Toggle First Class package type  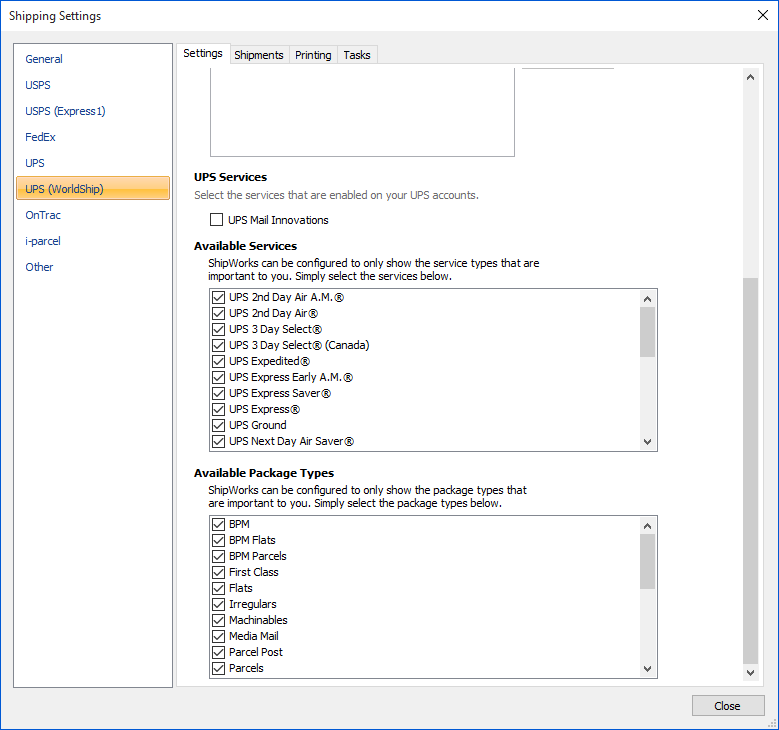click(x=218, y=572)
